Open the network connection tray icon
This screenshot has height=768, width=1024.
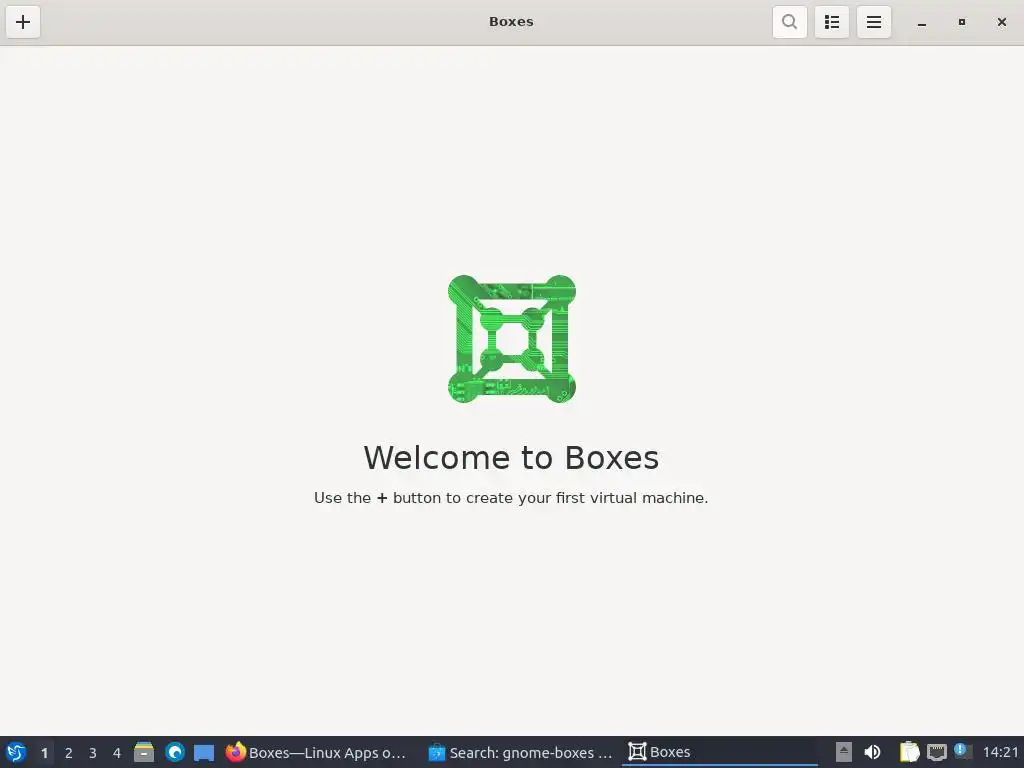click(x=936, y=752)
